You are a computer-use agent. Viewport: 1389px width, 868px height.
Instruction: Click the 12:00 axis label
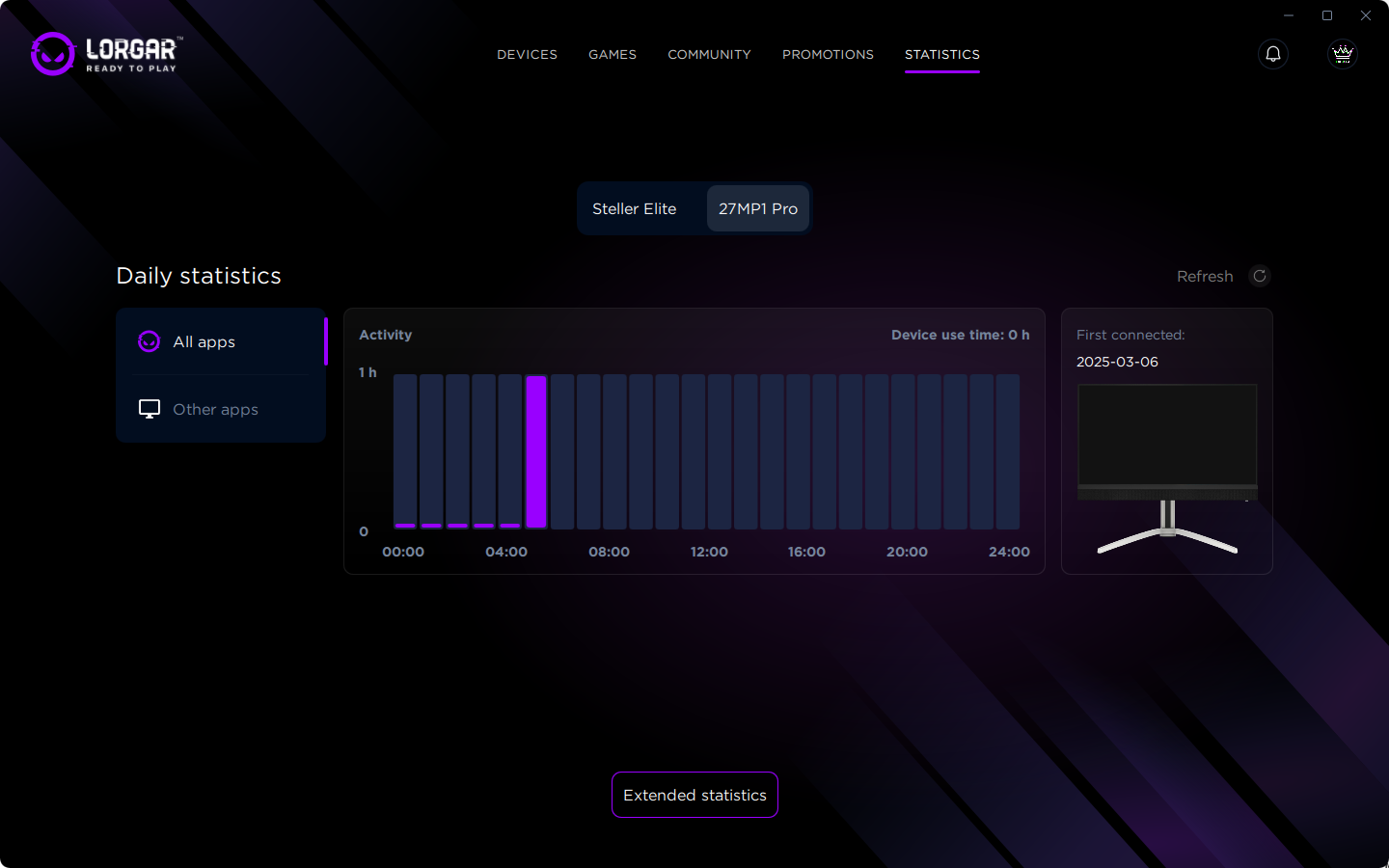pyautogui.click(x=709, y=552)
